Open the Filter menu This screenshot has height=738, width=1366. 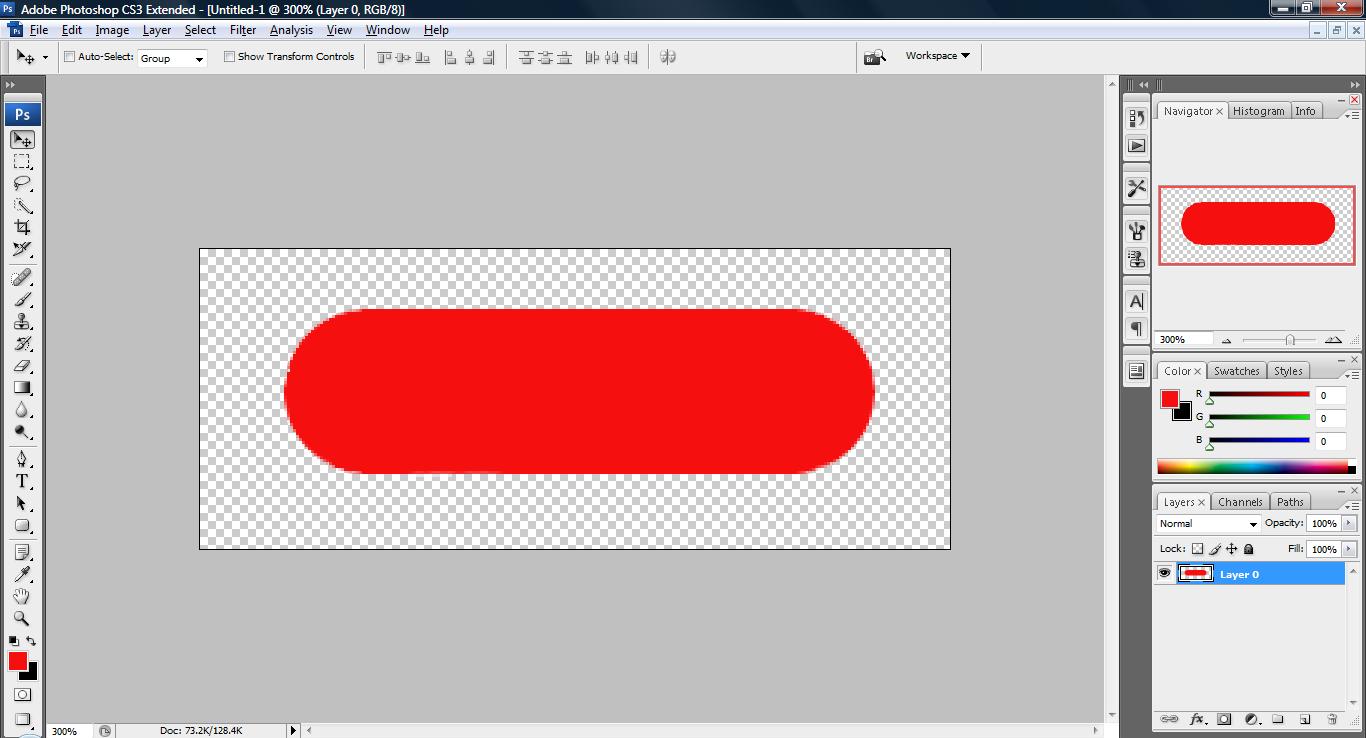click(x=242, y=30)
